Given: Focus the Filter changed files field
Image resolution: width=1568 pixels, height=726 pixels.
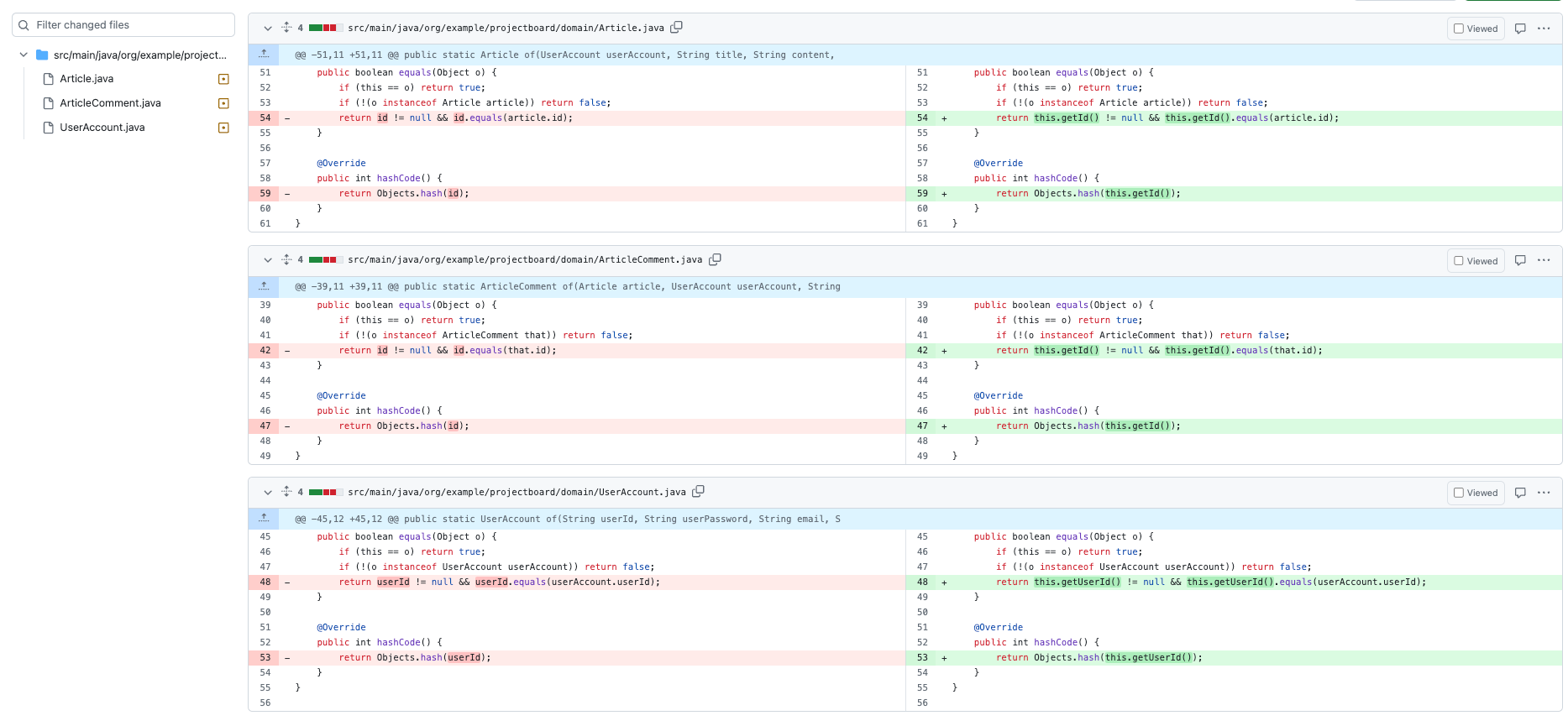Looking at the screenshot, I should 123,25.
